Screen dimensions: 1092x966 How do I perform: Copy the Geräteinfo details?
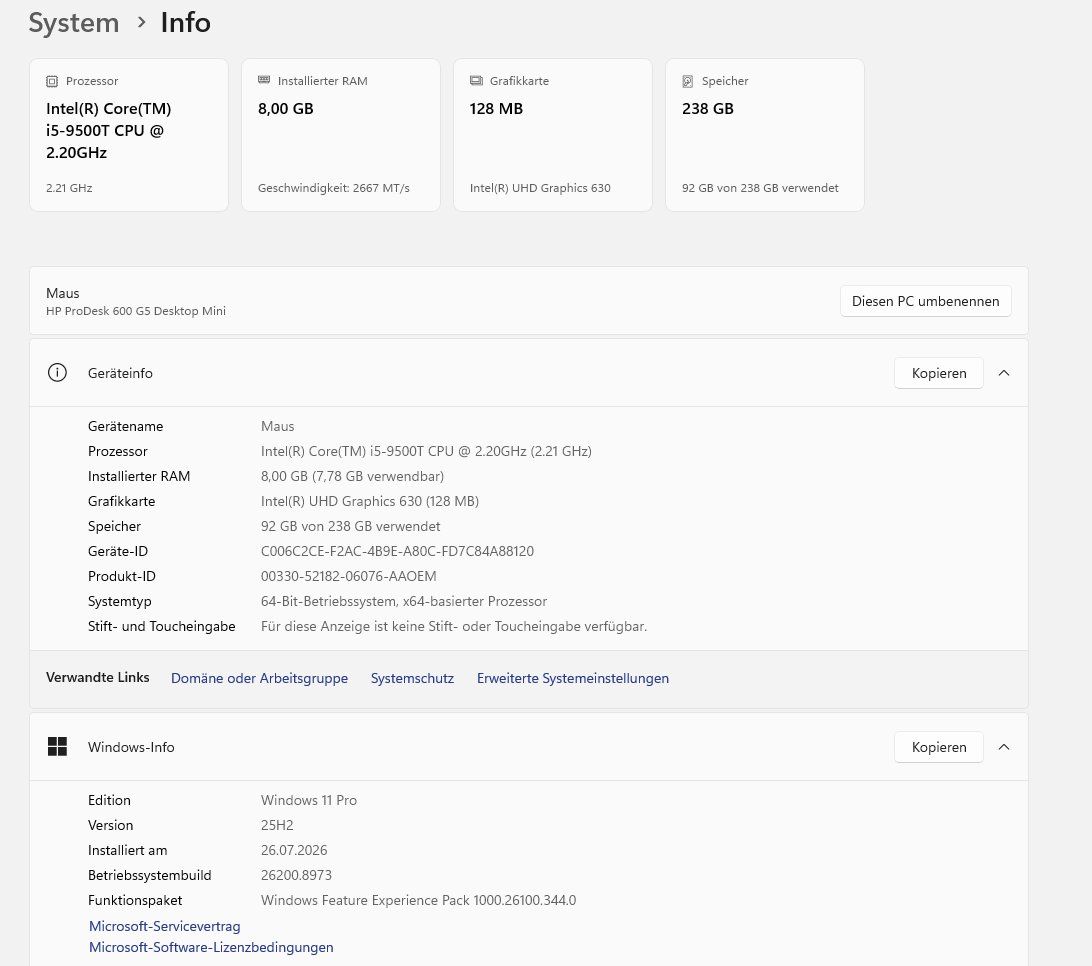[x=938, y=373]
